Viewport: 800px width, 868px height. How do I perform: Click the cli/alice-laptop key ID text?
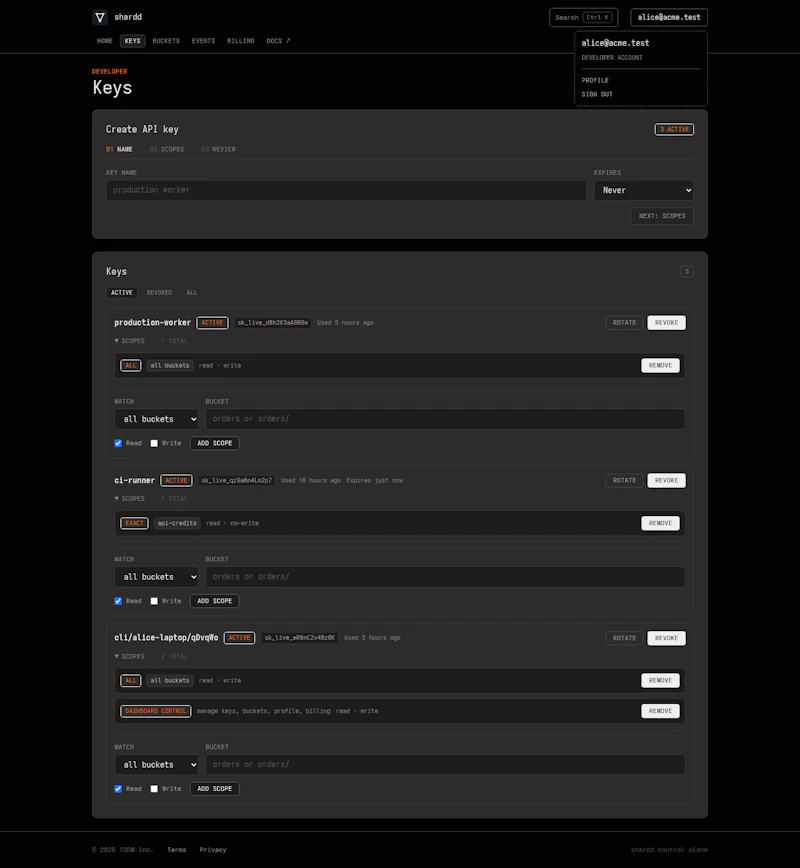pyautogui.click(x=300, y=638)
